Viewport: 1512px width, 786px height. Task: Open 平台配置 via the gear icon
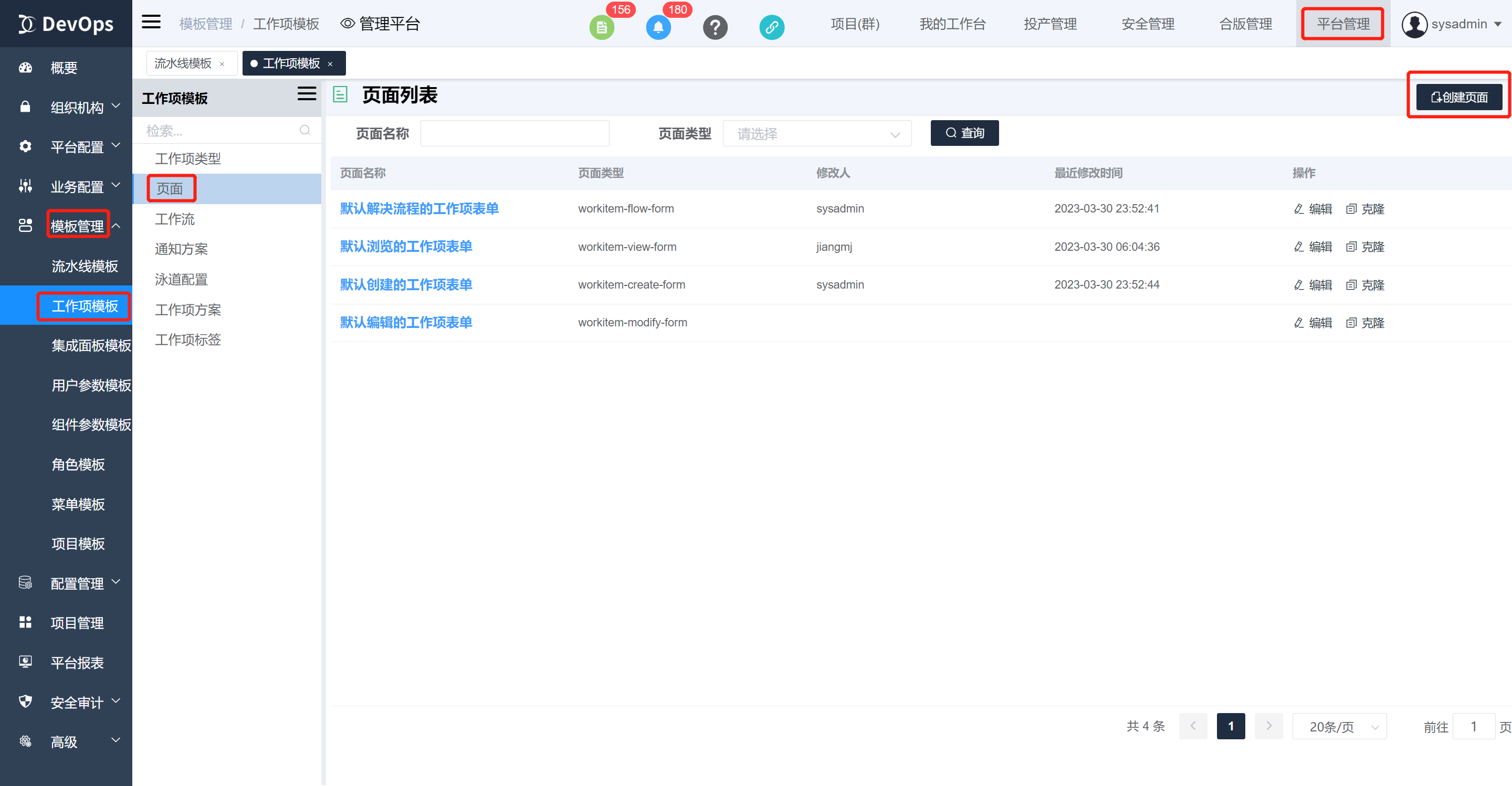pos(25,146)
